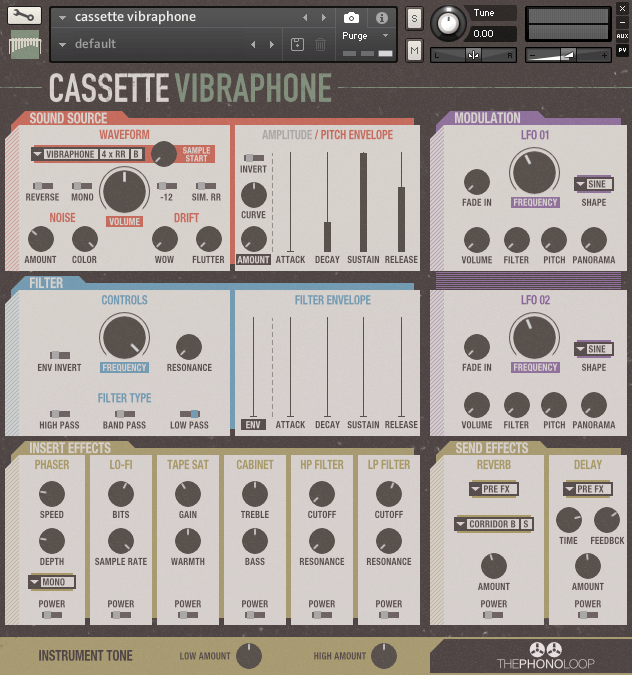Open the wrench instrument edit icon

tap(25, 16)
